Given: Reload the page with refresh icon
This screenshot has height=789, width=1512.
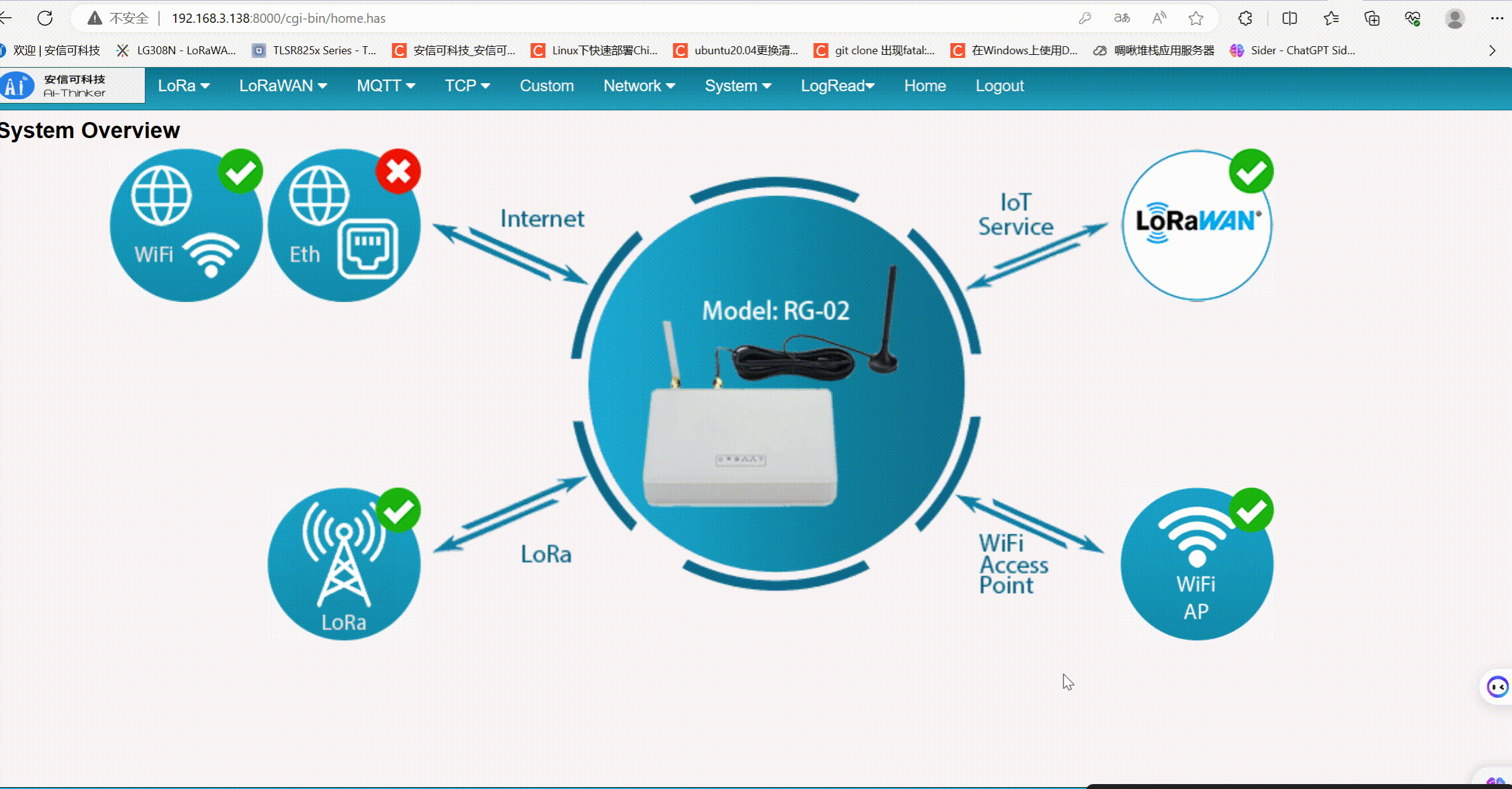Looking at the screenshot, I should [45, 18].
